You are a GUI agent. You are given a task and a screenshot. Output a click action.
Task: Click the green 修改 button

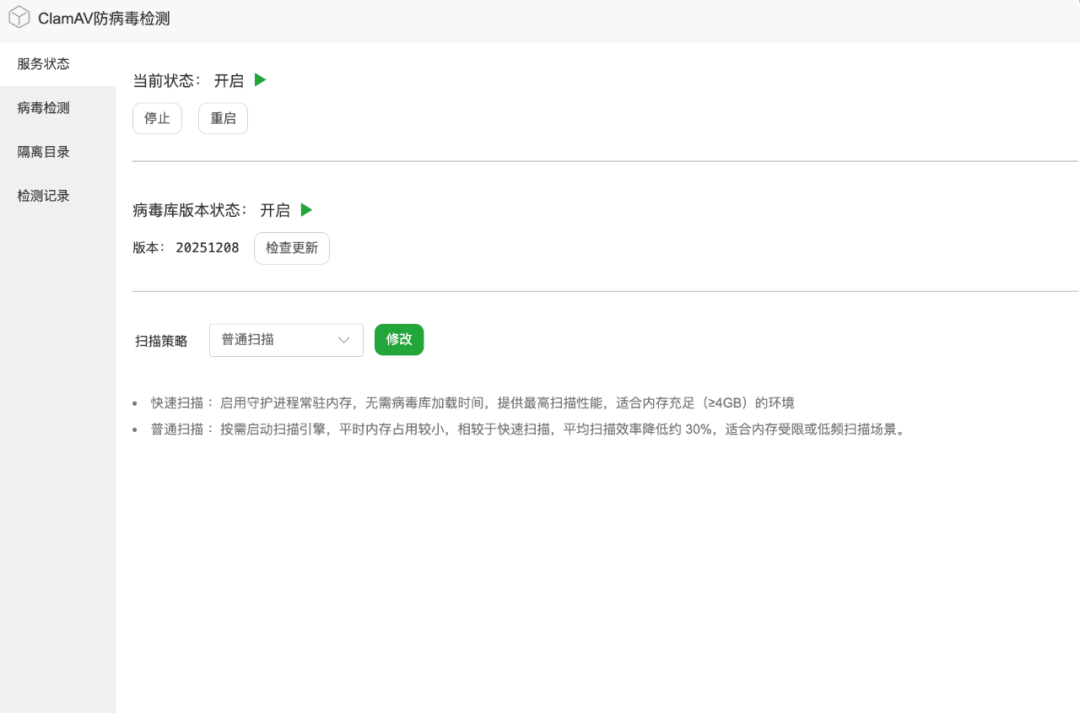399,339
